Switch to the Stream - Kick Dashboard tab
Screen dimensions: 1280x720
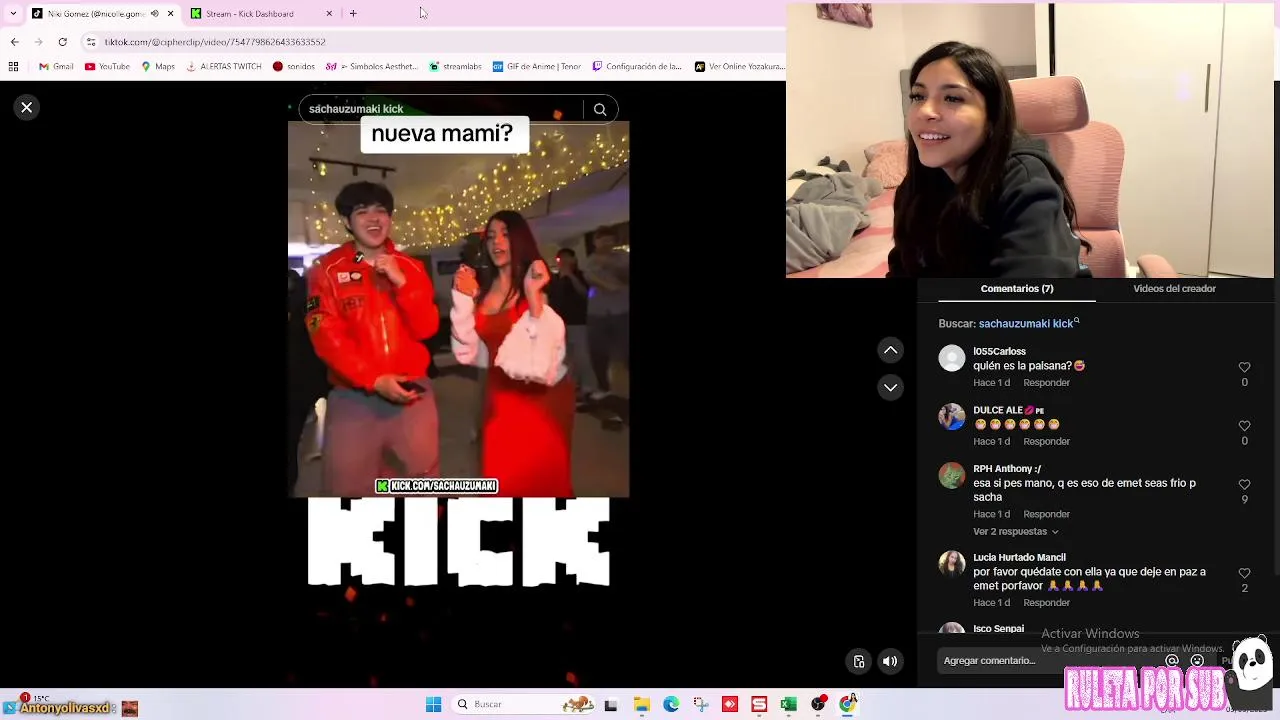[260, 14]
